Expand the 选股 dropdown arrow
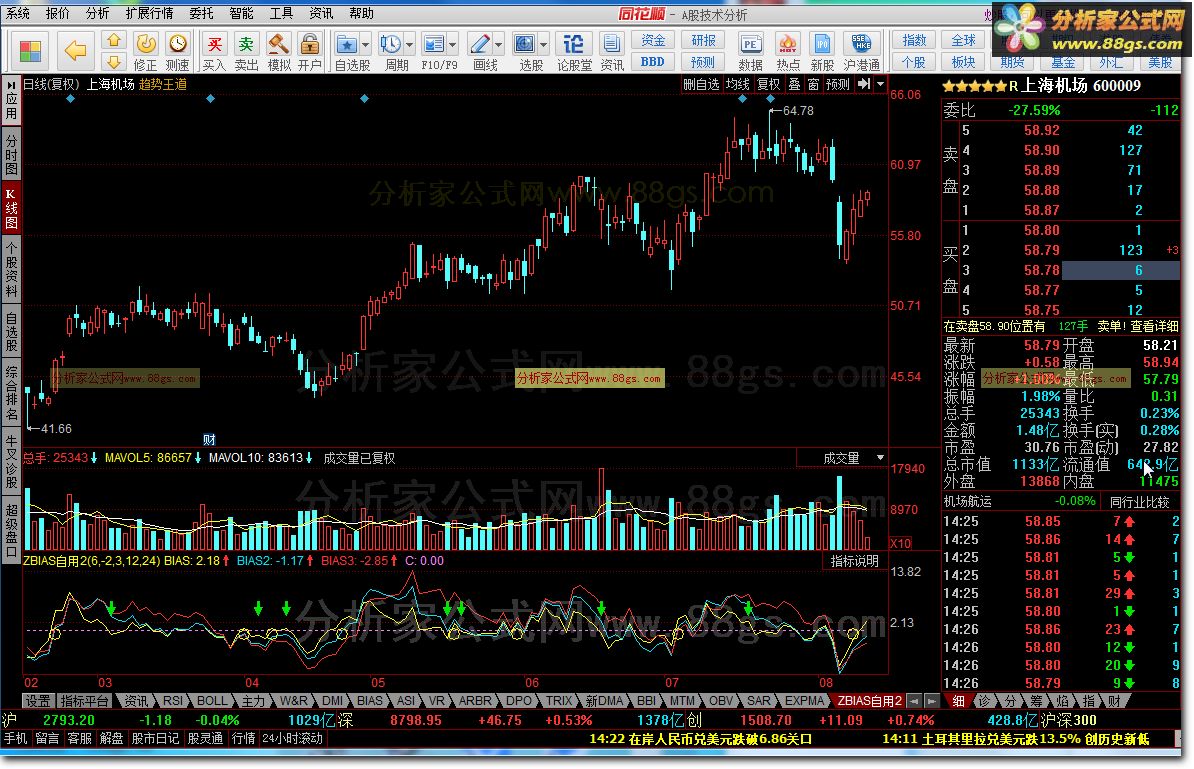The width and height of the screenshot is (1194, 769). 544,44
